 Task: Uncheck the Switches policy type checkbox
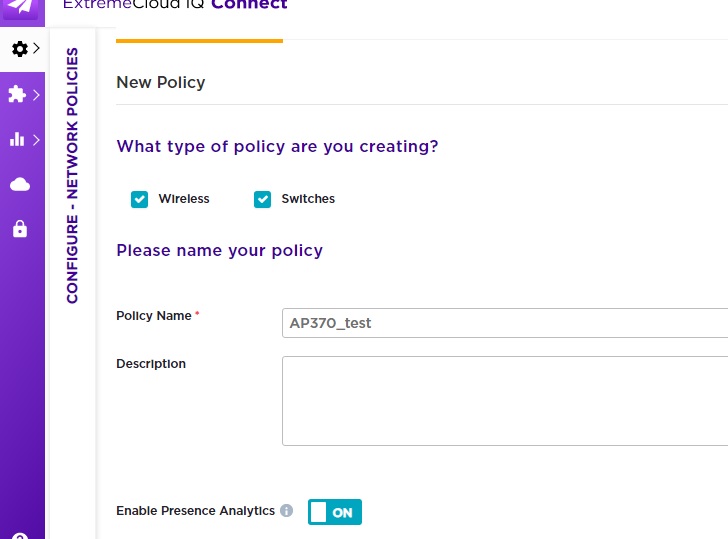263,199
